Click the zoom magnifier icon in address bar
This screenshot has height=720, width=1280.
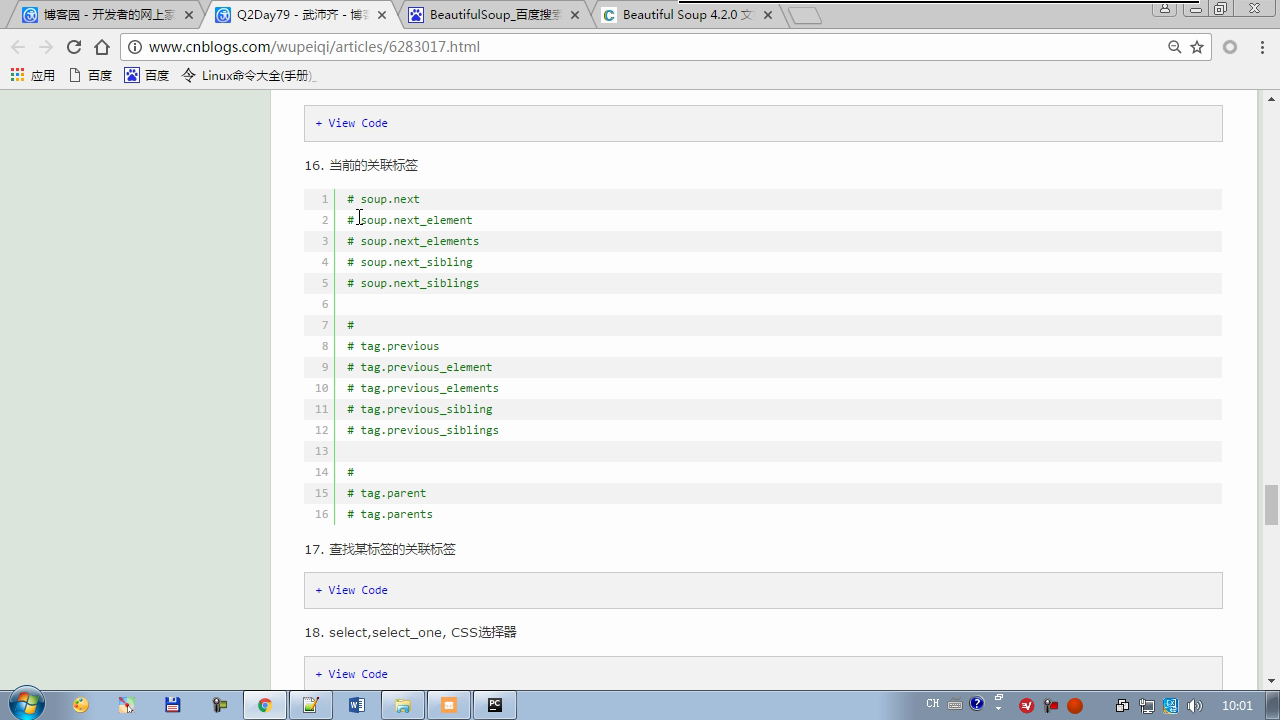pos(1175,47)
